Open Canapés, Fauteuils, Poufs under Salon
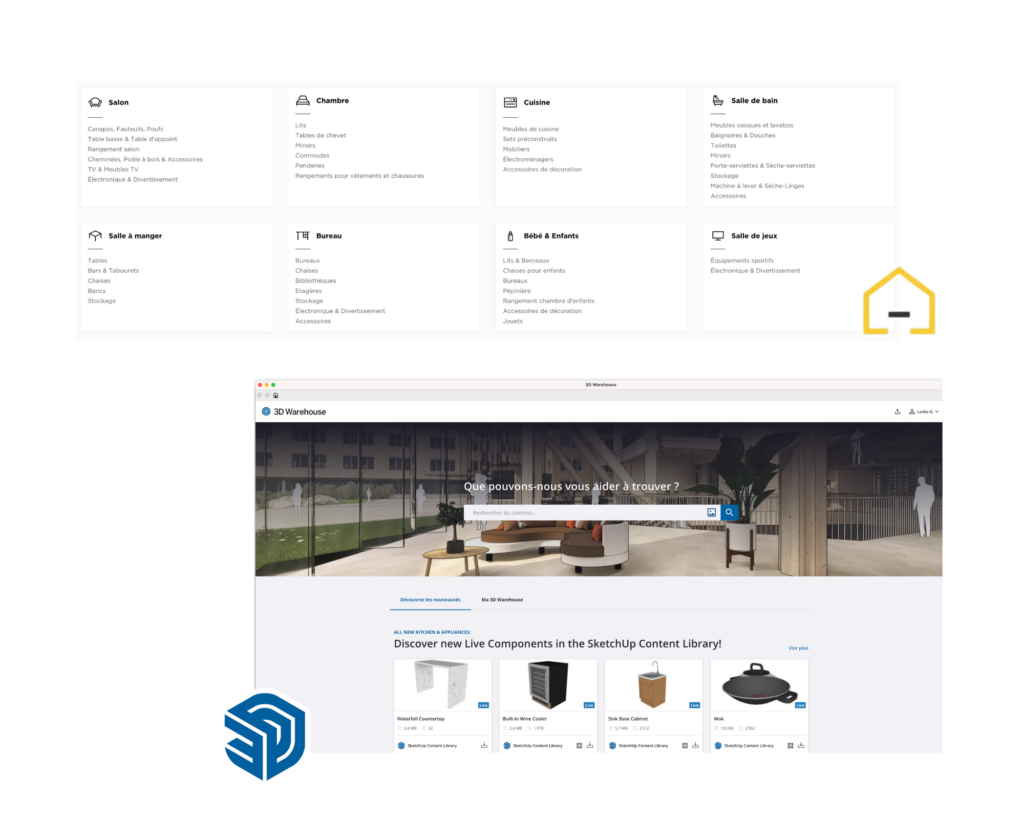 [x=125, y=129]
